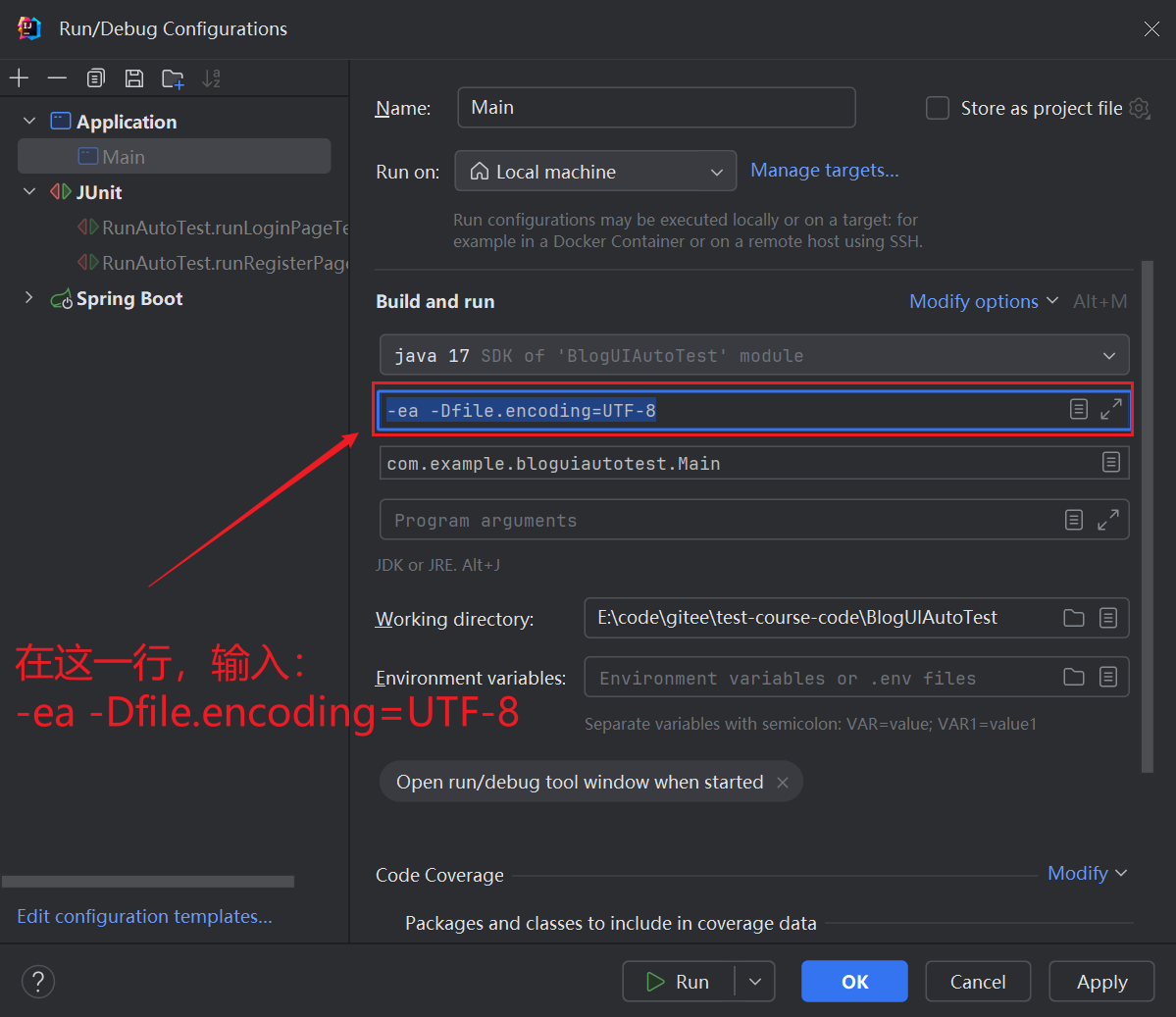This screenshot has height=1017, width=1176.
Task: Select the Application category
Action: pos(126,122)
